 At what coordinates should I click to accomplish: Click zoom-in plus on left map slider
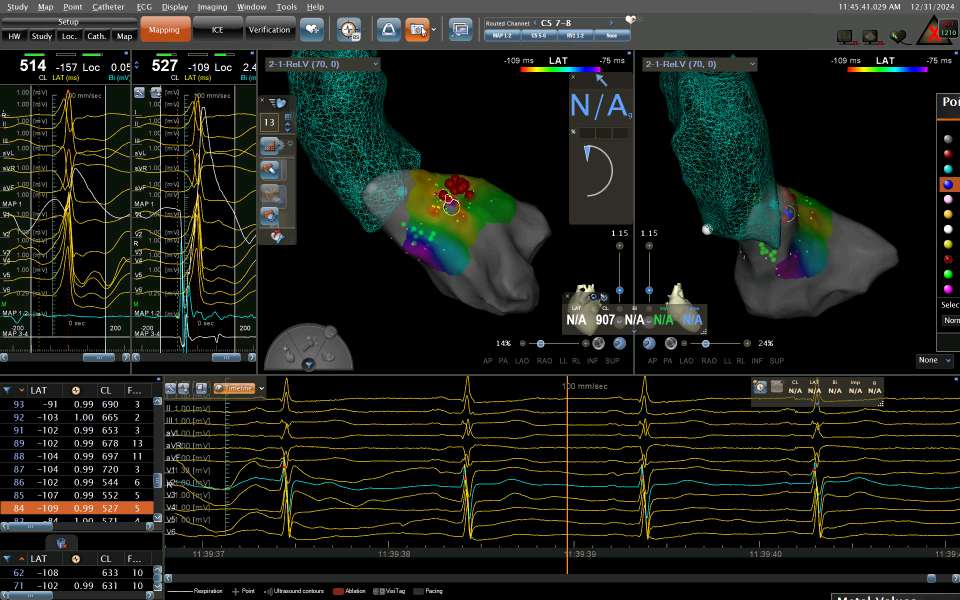[x=586, y=343]
